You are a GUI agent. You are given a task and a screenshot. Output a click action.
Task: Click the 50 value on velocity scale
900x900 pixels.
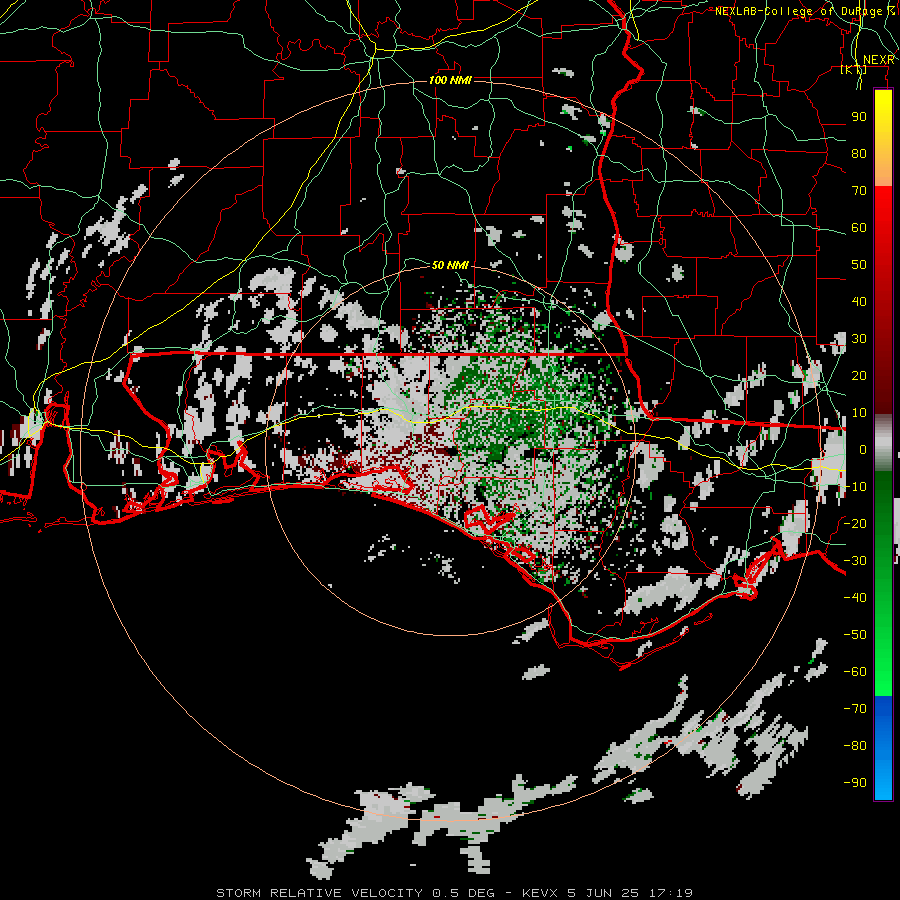pos(859,265)
